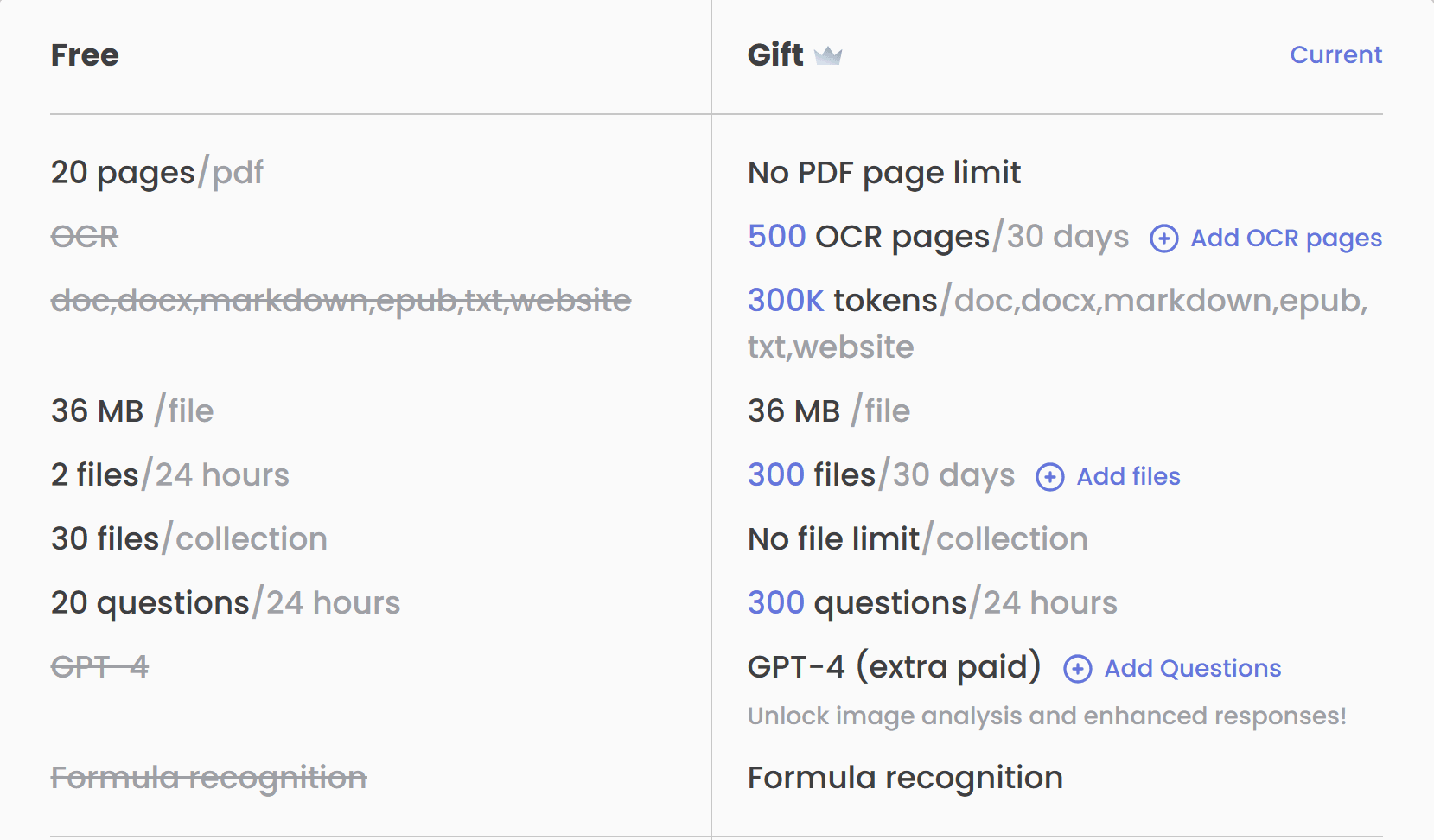Click the crossed-out GPT-4 item under Free
The height and width of the screenshot is (840, 1434).
pyautogui.click(x=99, y=667)
